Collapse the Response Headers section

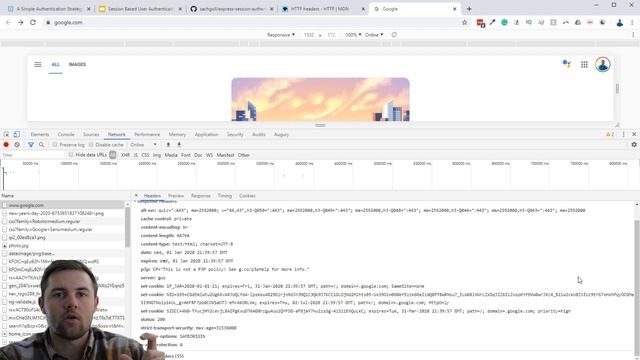click(x=136, y=202)
